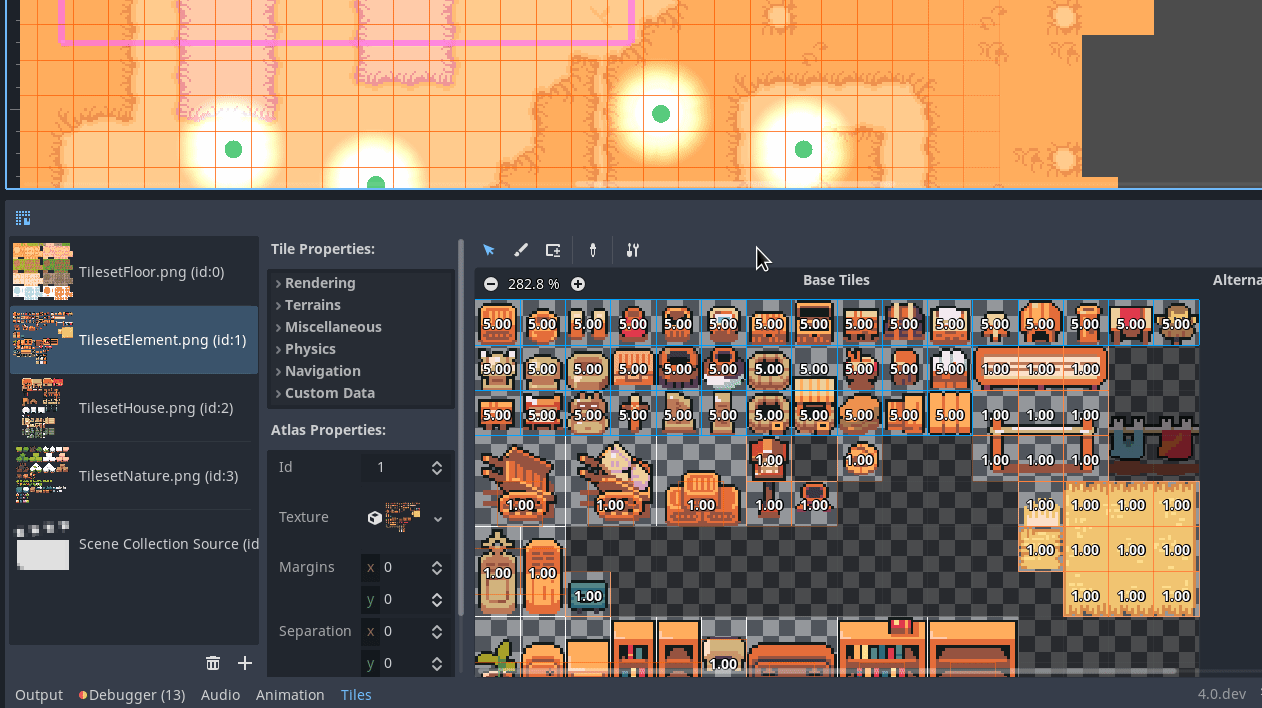The width and height of the screenshot is (1262, 708).
Task: Click the Texture preview thumbnail icon
Action: coord(403,517)
